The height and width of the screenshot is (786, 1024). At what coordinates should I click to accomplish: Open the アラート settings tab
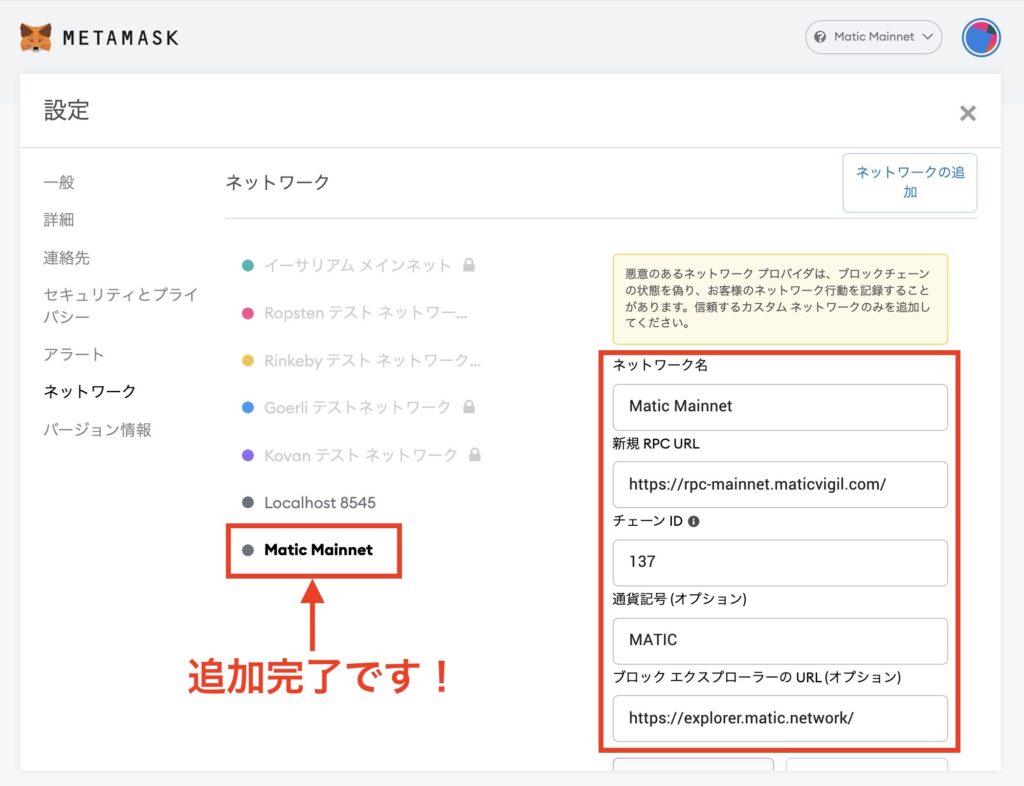[74, 354]
